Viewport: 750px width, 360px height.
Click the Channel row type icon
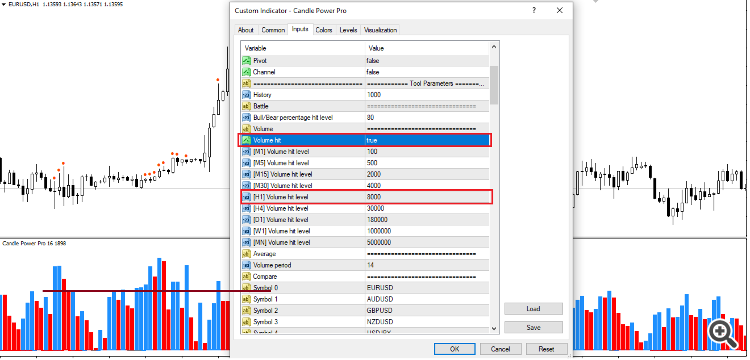tap(246, 72)
